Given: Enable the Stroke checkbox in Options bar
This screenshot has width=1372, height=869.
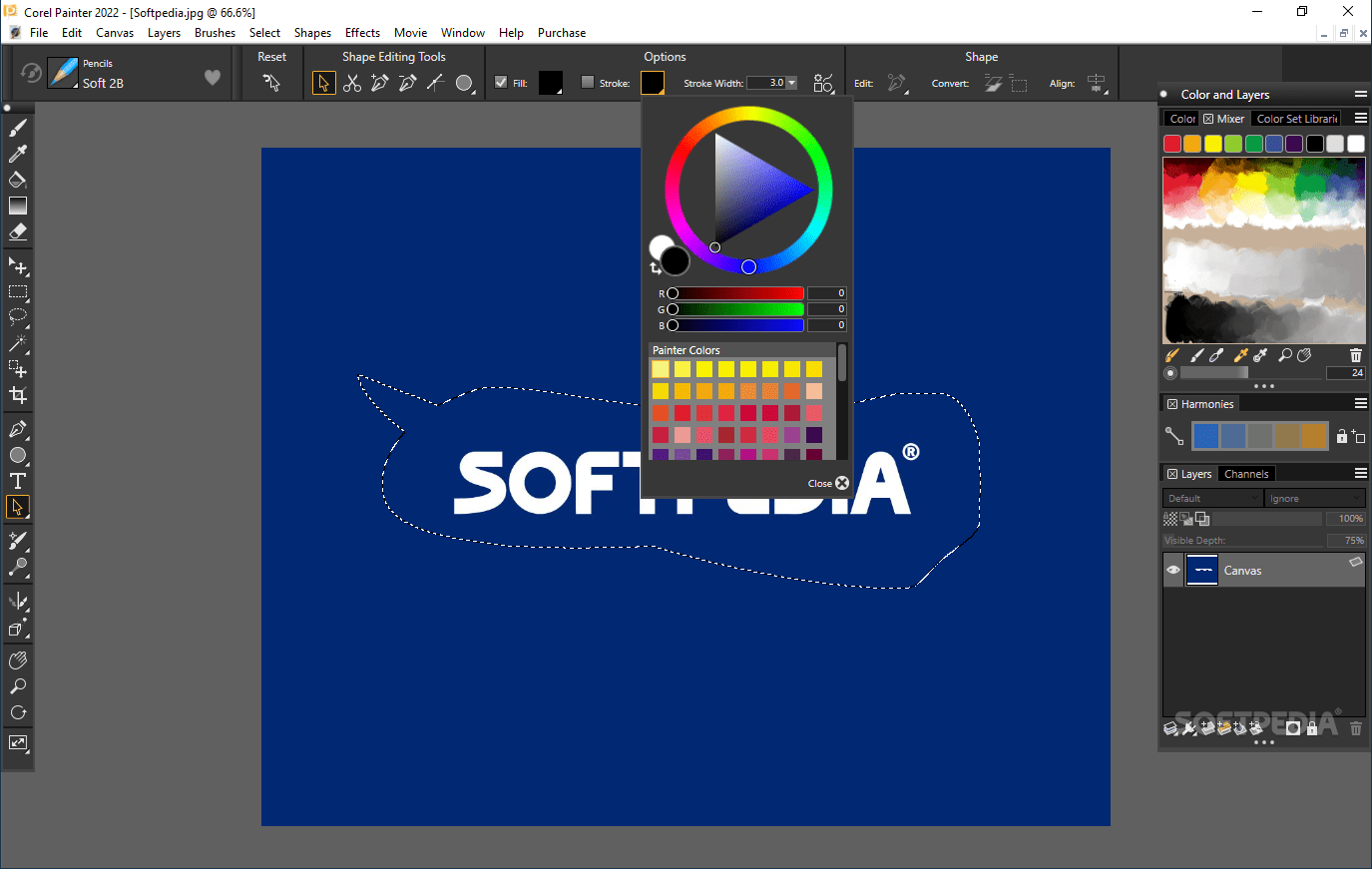Looking at the screenshot, I should pyautogui.click(x=588, y=83).
